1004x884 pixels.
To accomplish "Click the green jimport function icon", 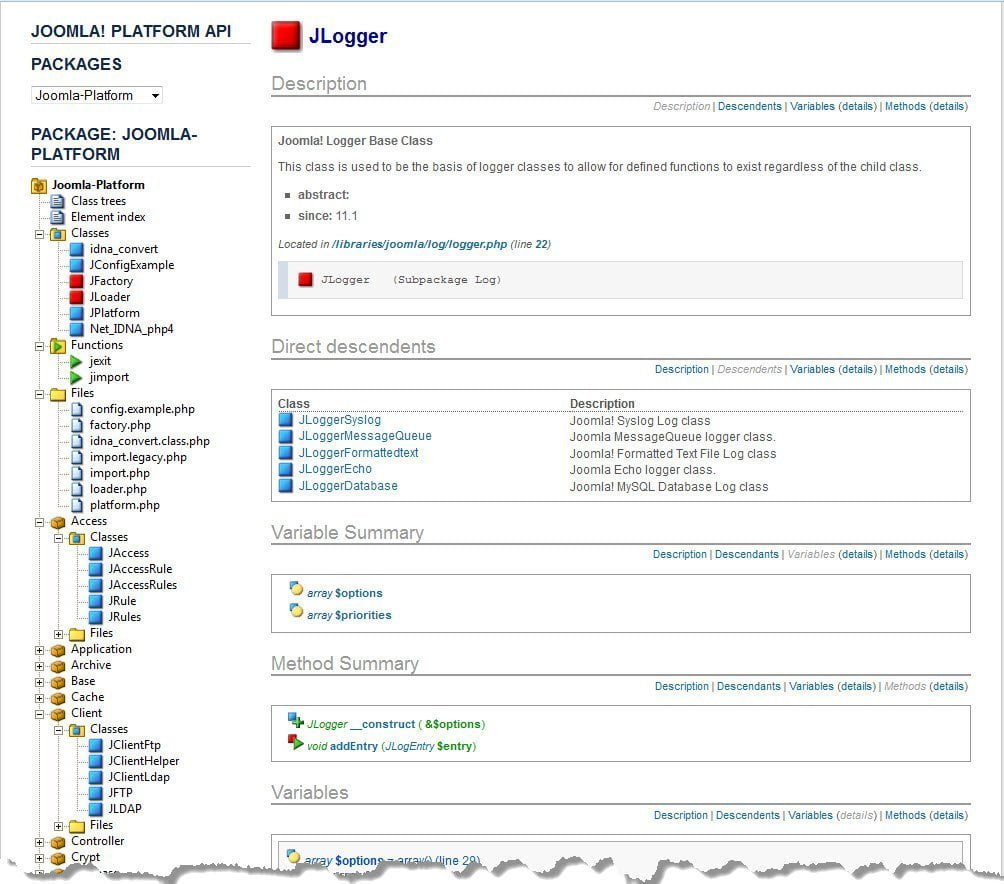I will 76,378.
